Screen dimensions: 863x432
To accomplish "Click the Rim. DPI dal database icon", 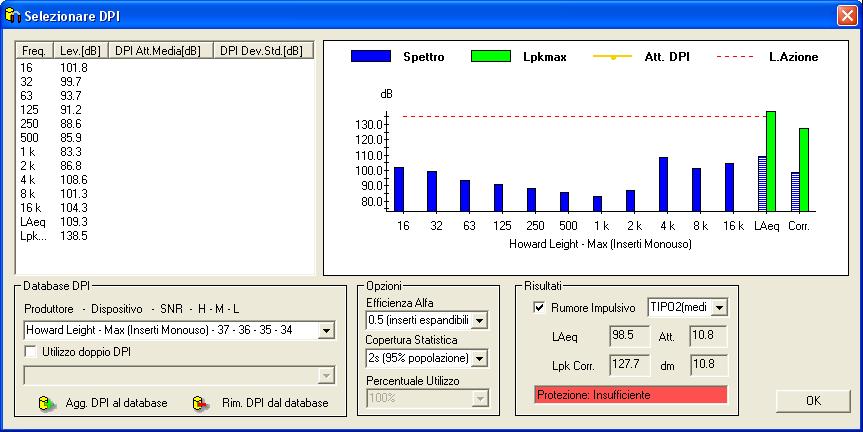I will coord(201,403).
